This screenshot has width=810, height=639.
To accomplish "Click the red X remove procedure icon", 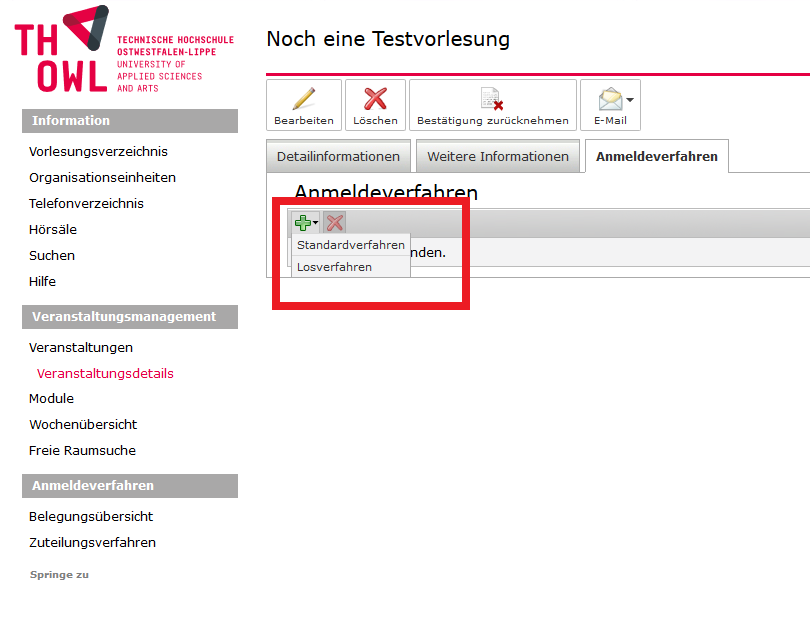I will point(335,223).
